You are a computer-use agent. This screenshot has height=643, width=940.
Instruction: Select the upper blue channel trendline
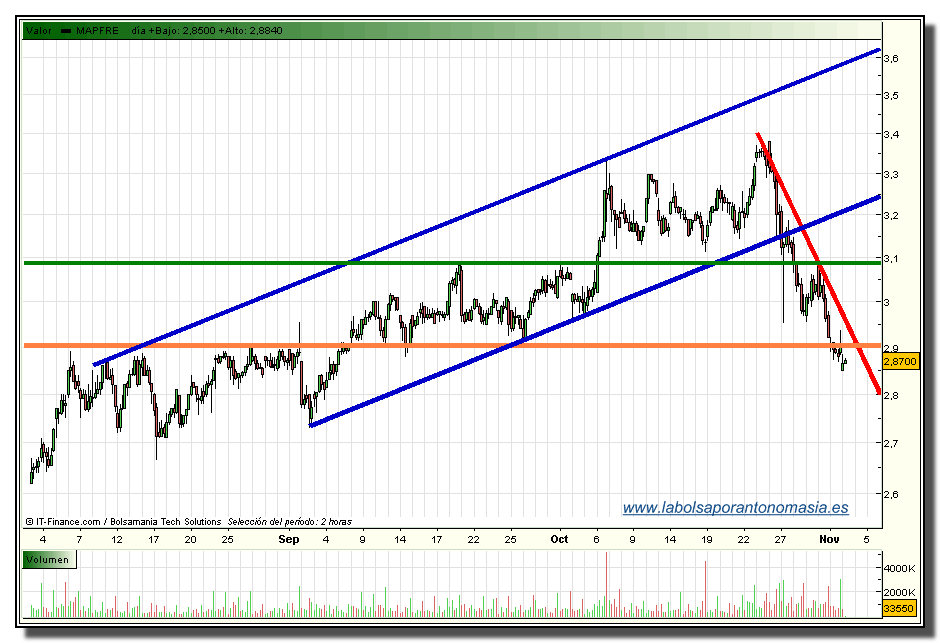click(487, 207)
